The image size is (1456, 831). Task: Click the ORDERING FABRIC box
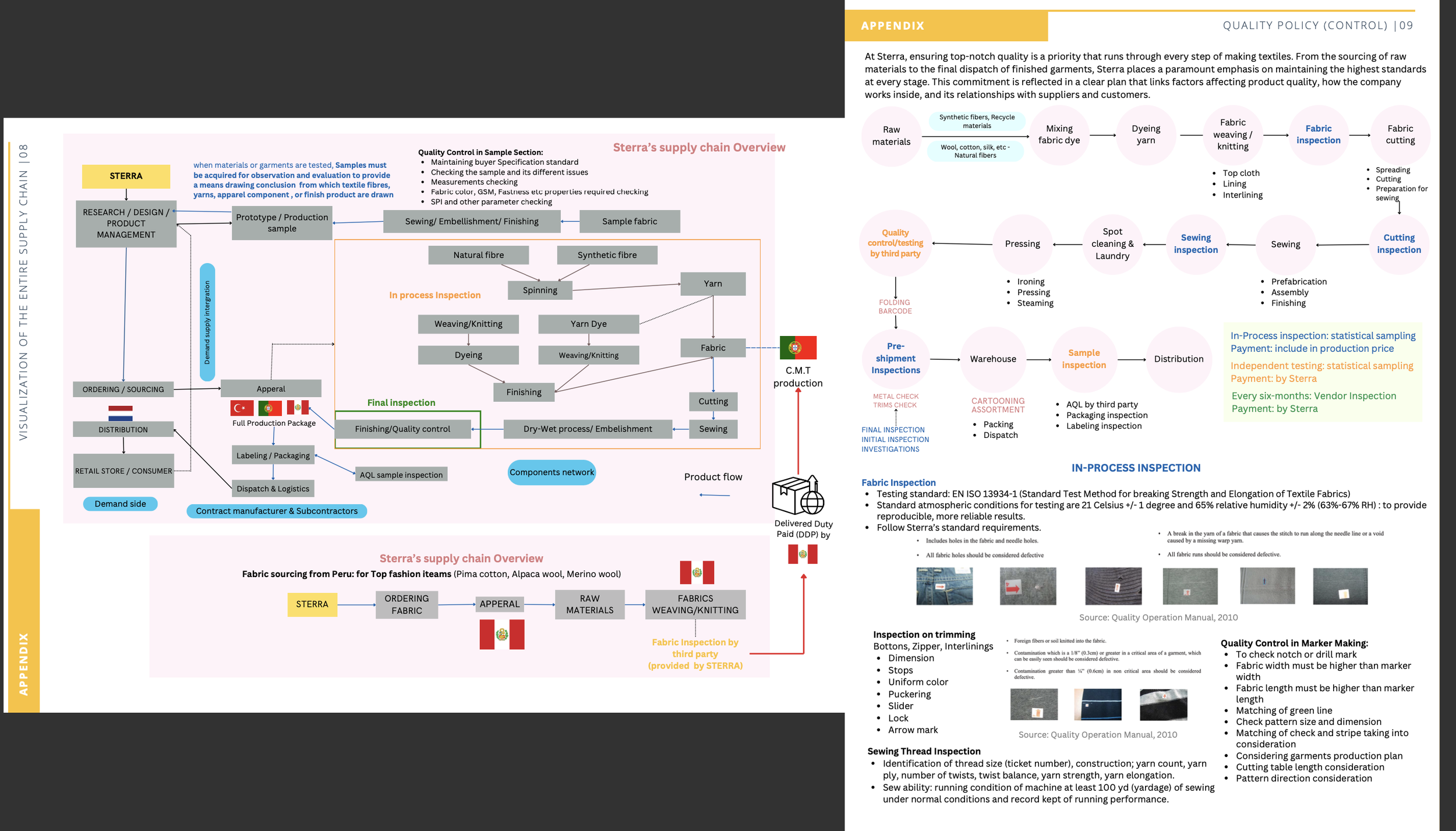pos(407,604)
